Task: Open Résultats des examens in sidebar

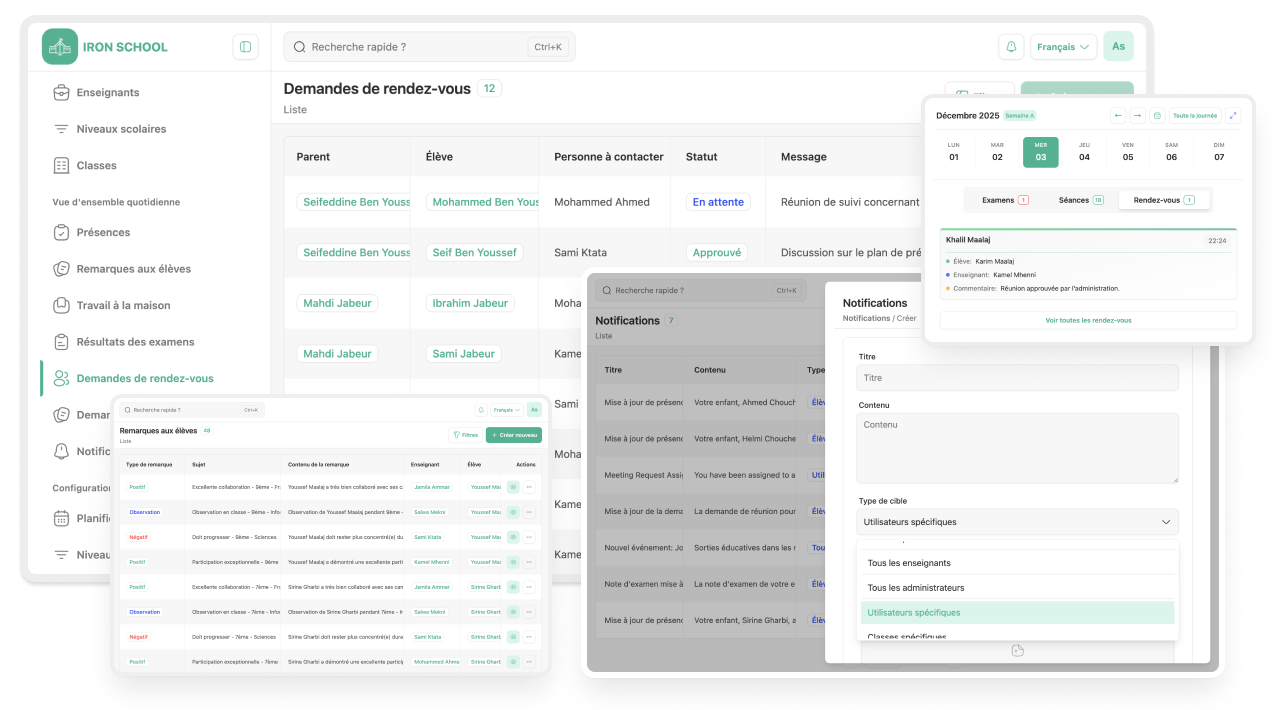Action: tap(135, 342)
